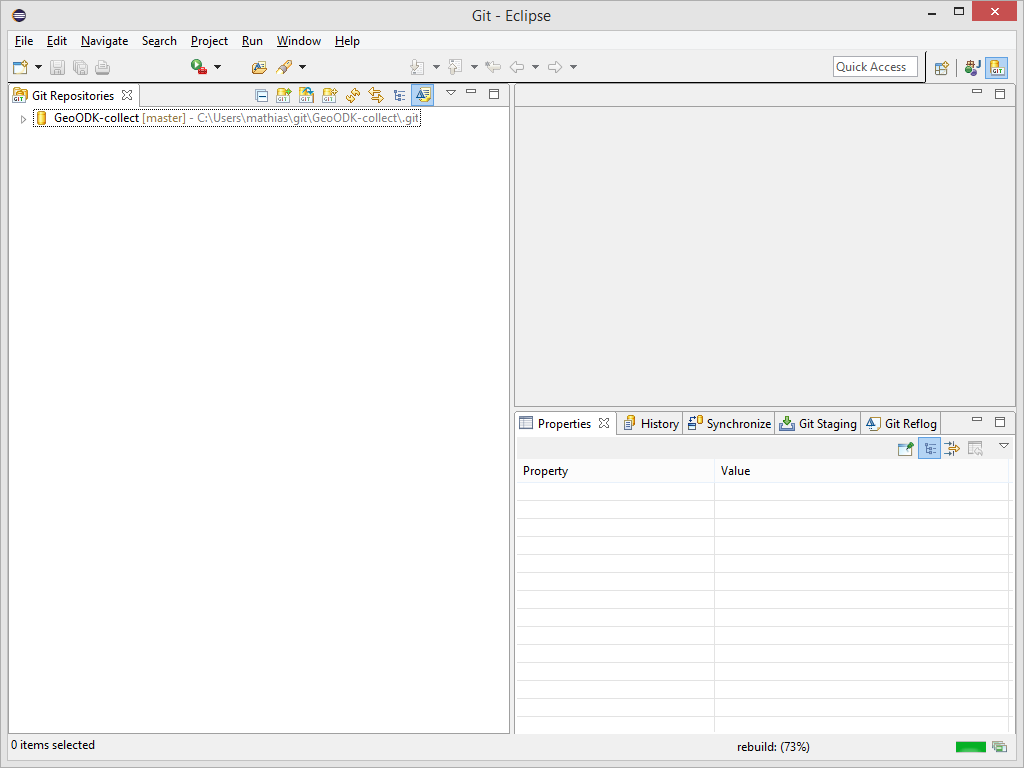Open the Help menu
This screenshot has height=768, width=1024.
point(347,40)
